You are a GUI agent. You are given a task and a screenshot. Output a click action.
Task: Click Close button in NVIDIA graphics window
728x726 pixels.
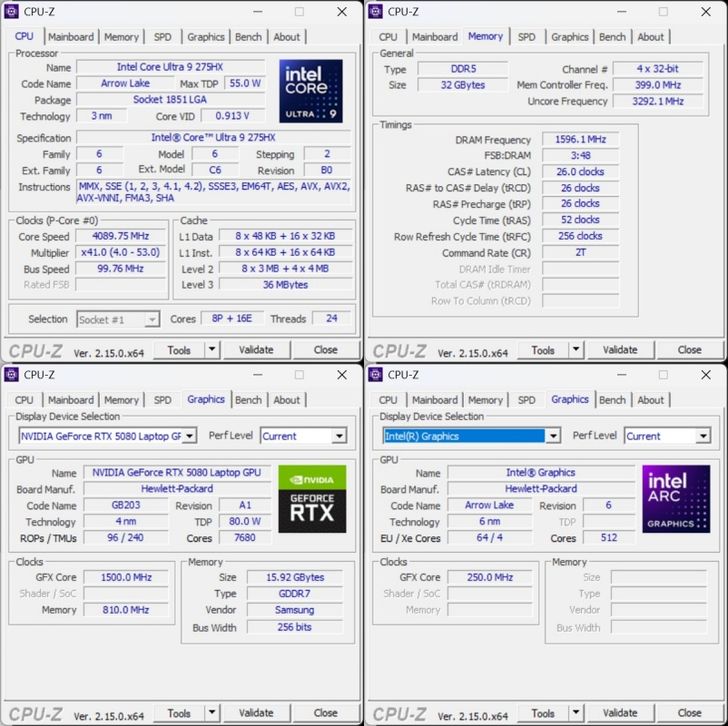pyautogui.click(x=325, y=713)
